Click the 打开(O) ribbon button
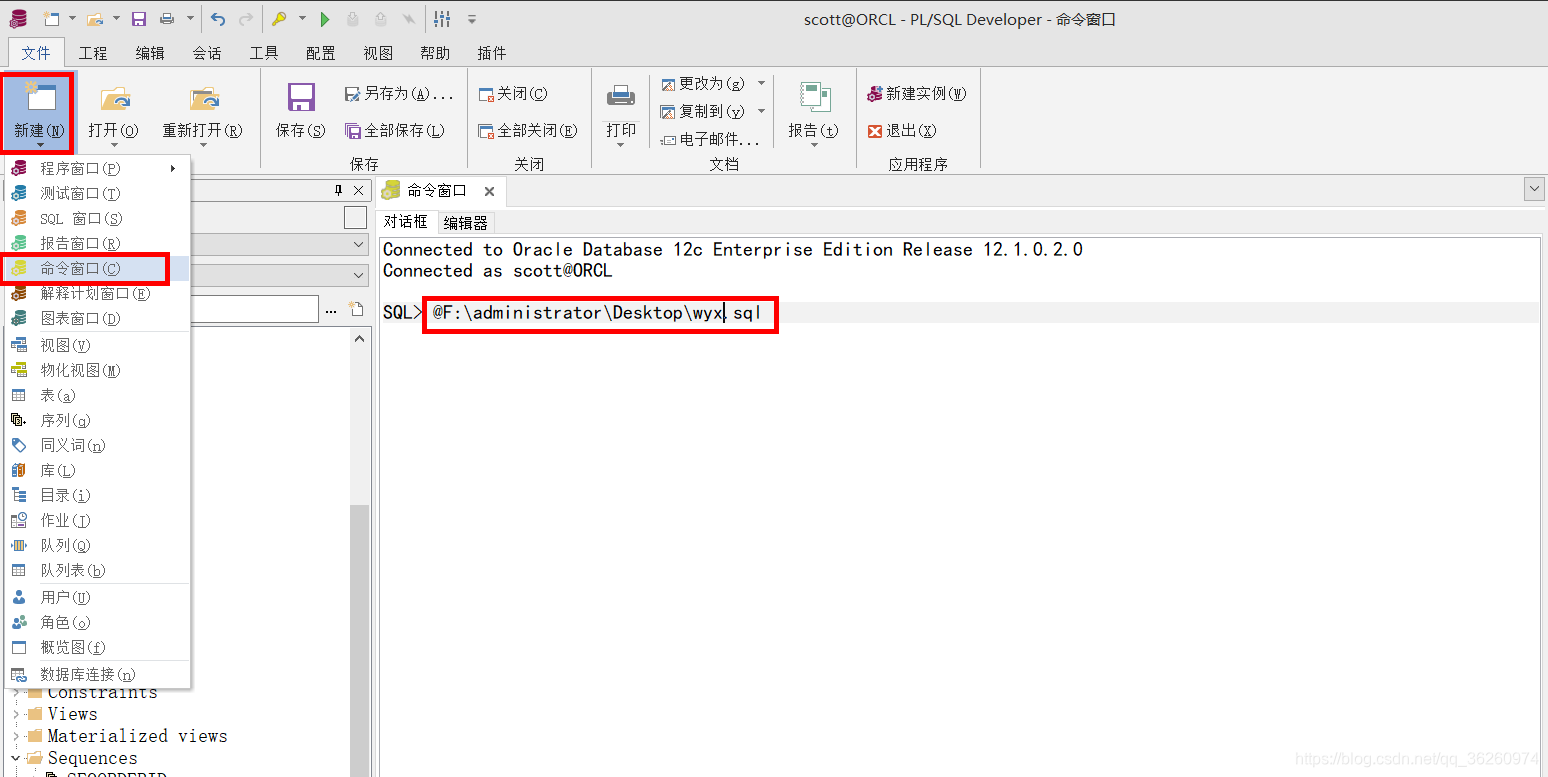The image size is (1548, 777). pos(113,112)
